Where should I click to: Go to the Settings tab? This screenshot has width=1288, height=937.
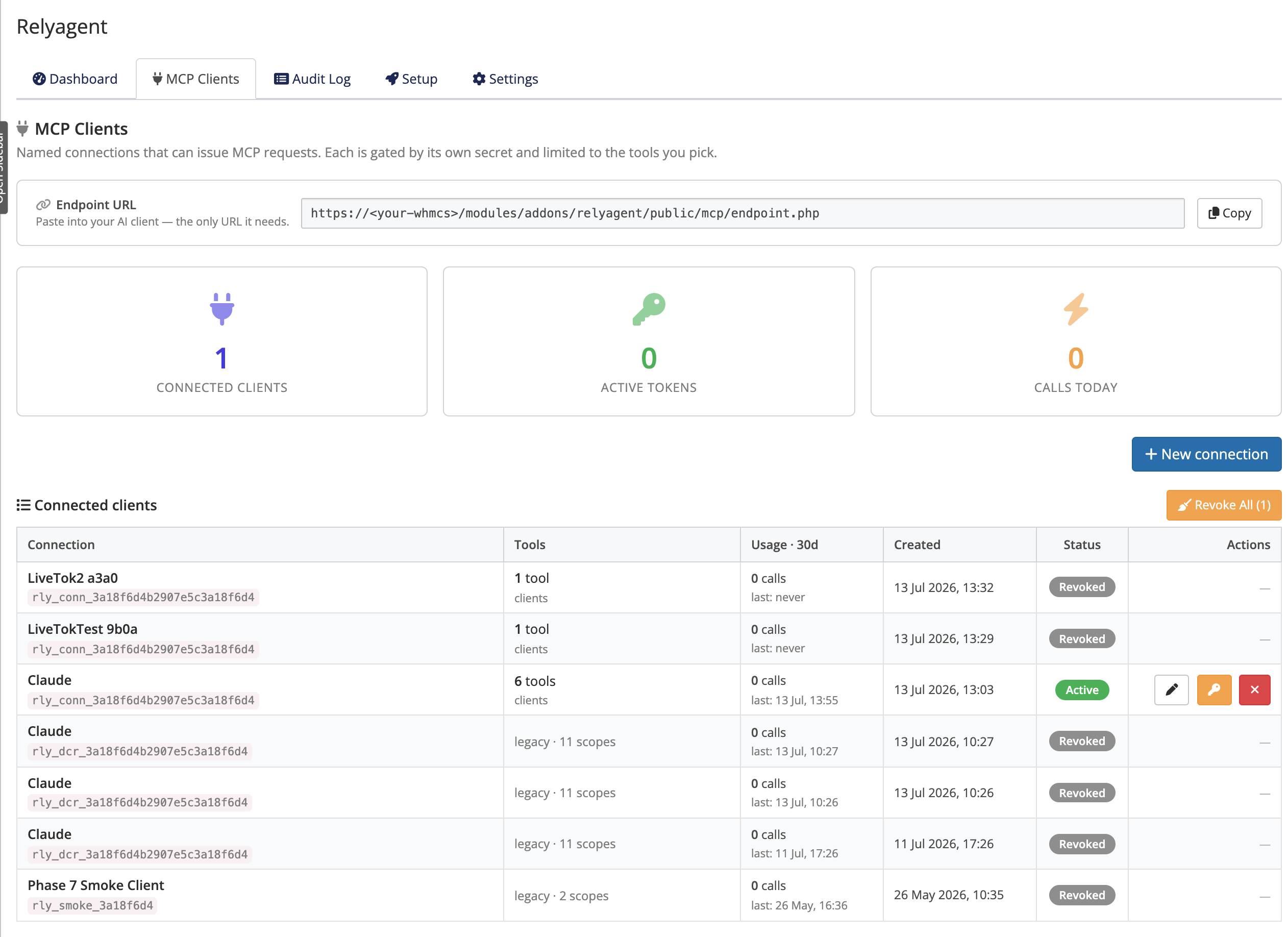[x=505, y=79]
